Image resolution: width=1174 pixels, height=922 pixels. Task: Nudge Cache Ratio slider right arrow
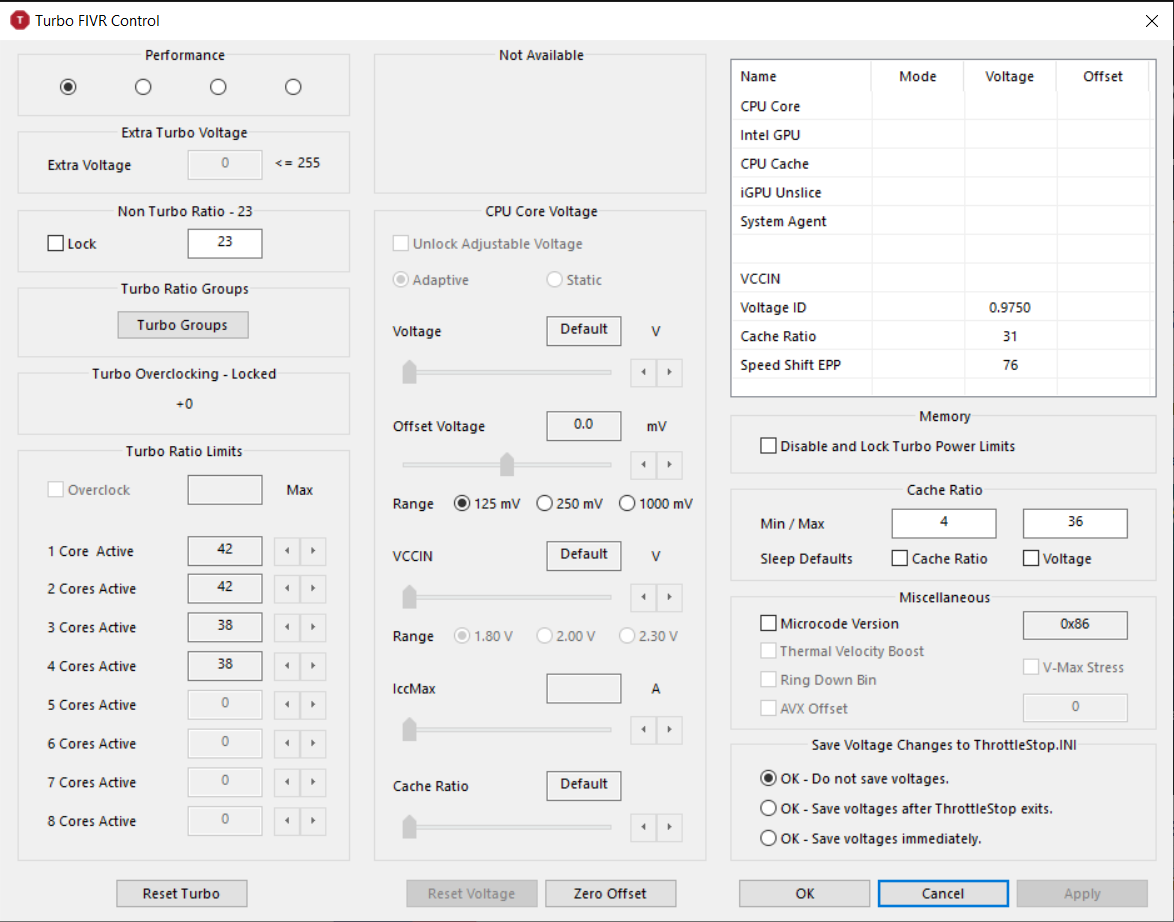pyautogui.click(x=669, y=828)
